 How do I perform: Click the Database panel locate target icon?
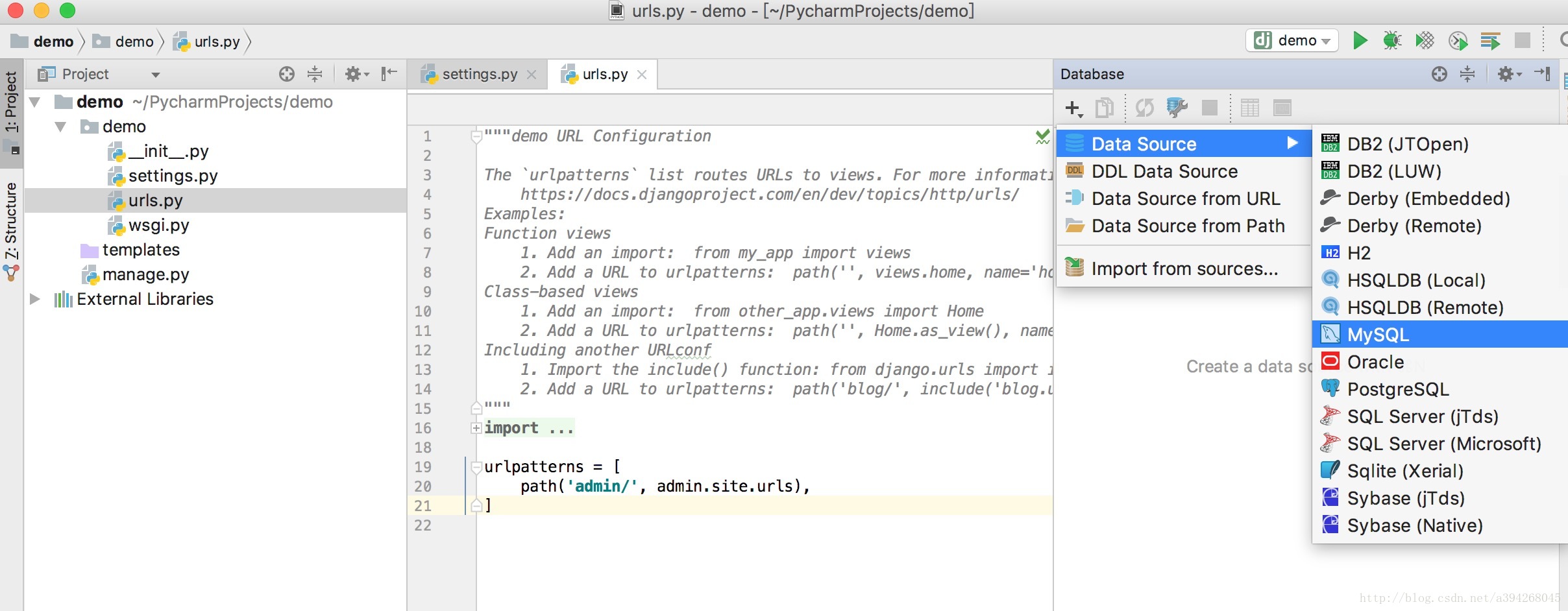click(1439, 74)
